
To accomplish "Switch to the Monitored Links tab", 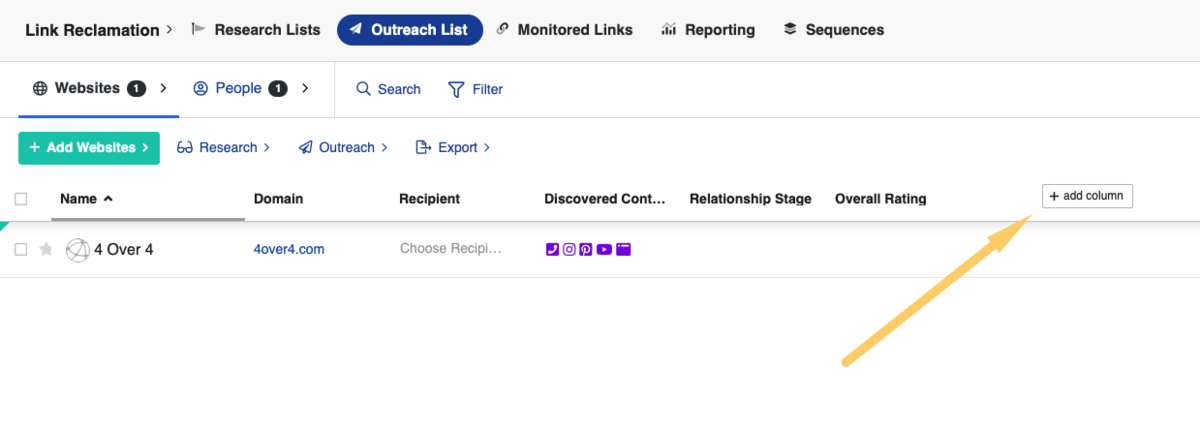I will pos(564,30).
